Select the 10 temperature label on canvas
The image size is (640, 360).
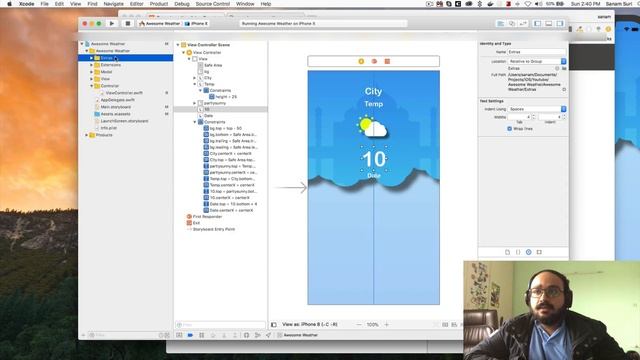373,159
